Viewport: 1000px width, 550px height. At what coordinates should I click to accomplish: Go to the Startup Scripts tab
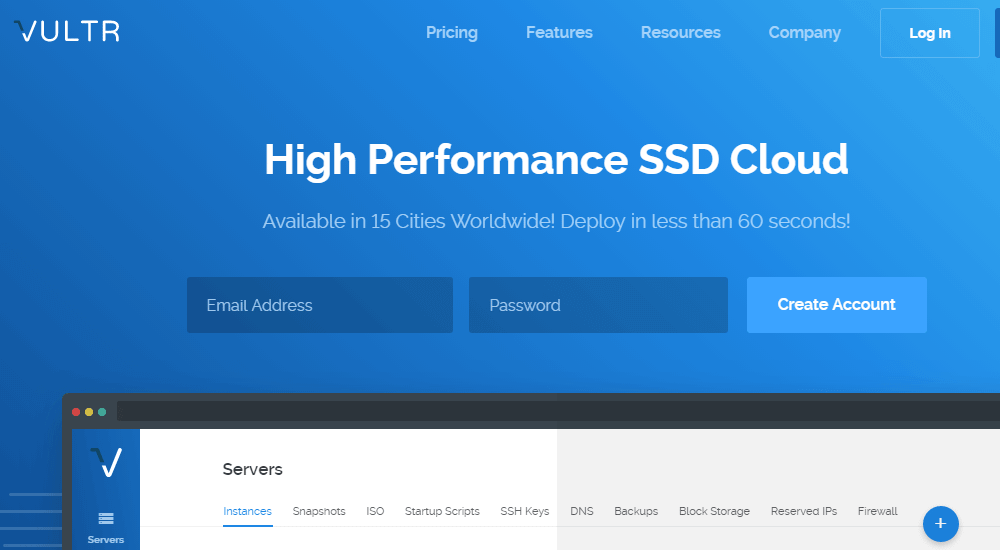click(x=442, y=511)
